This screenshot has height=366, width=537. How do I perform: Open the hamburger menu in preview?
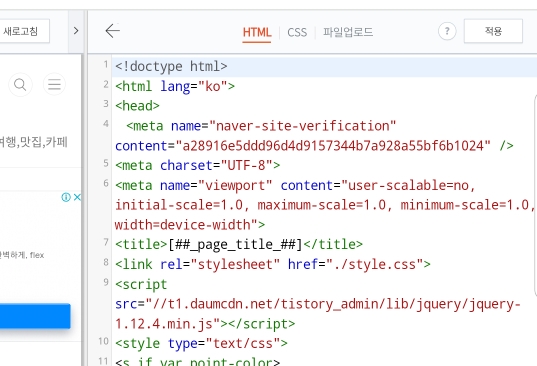pos(54,84)
